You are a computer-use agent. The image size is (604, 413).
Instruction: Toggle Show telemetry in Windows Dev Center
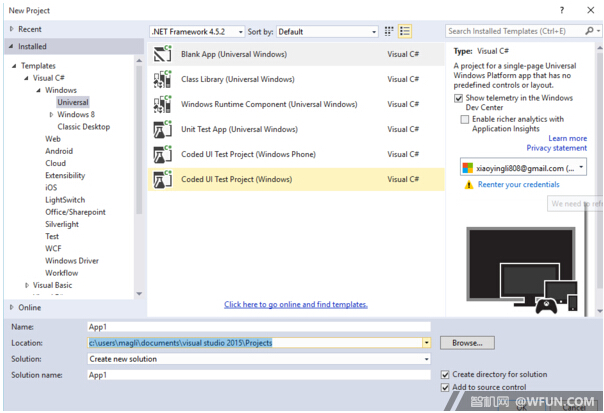(x=460, y=98)
